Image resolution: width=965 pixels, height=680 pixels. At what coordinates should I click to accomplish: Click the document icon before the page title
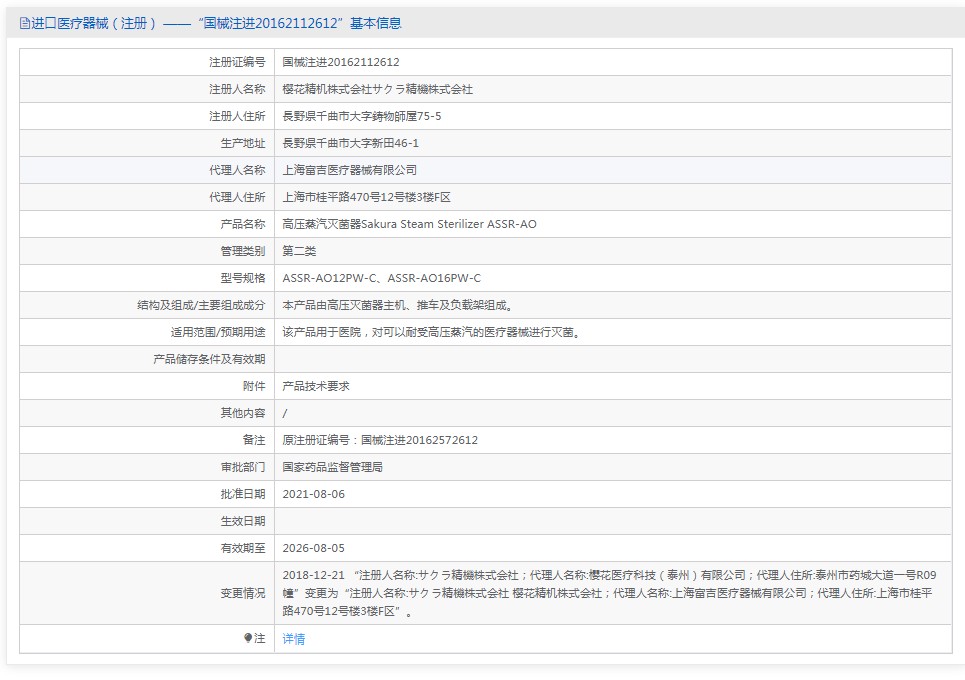click(x=24, y=23)
